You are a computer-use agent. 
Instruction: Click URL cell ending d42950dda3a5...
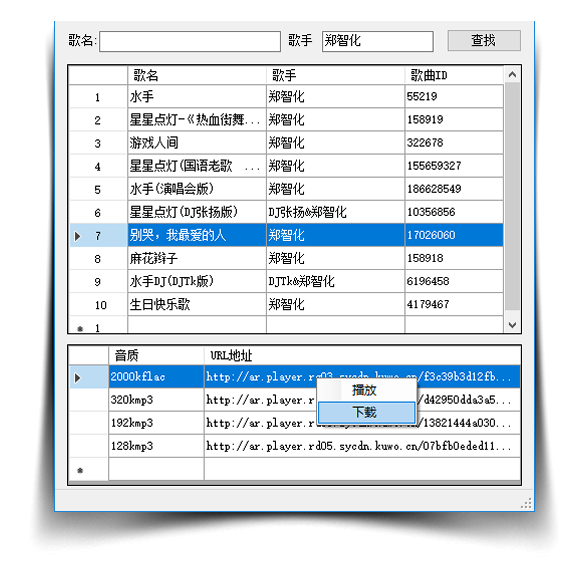[x=362, y=400]
